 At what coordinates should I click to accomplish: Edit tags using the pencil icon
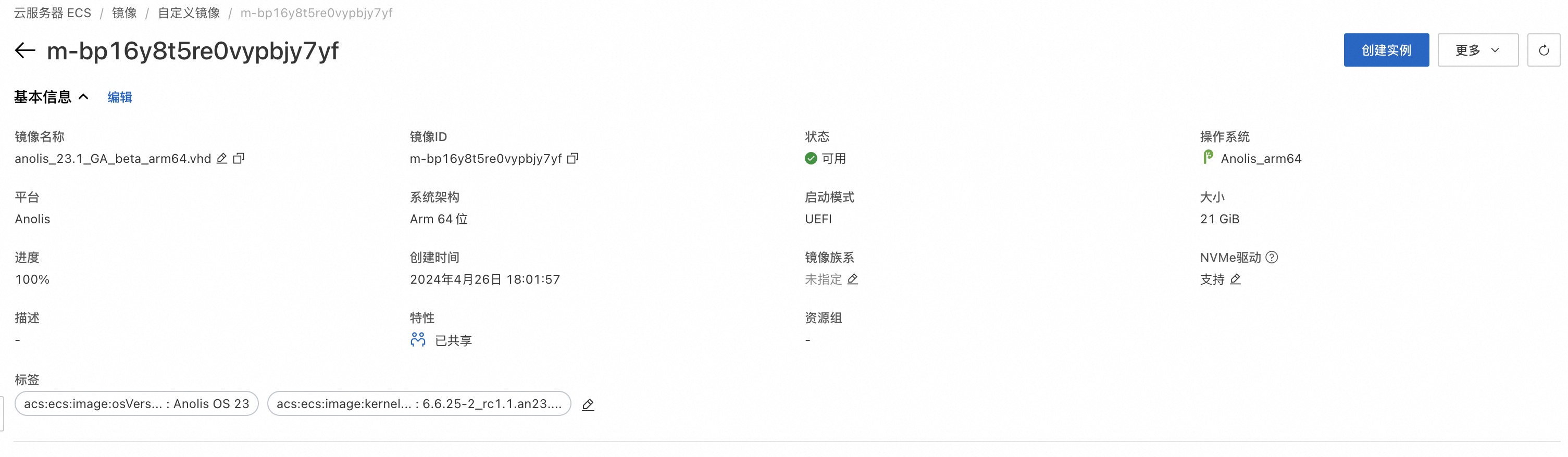coord(588,404)
